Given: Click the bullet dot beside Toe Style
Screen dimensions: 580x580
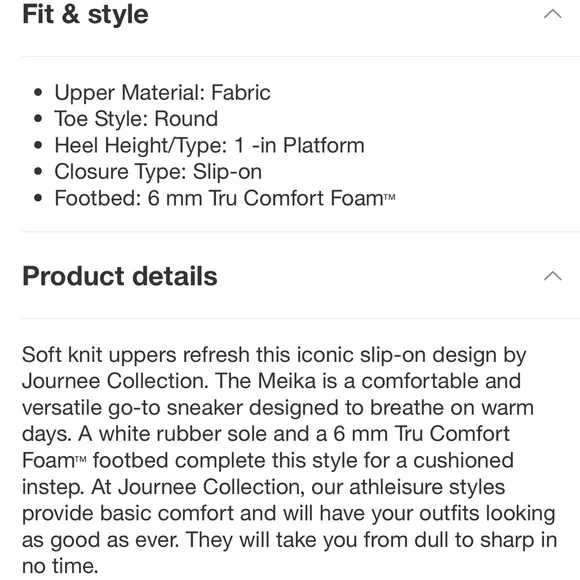Looking at the screenshot, I should tap(38, 119).
